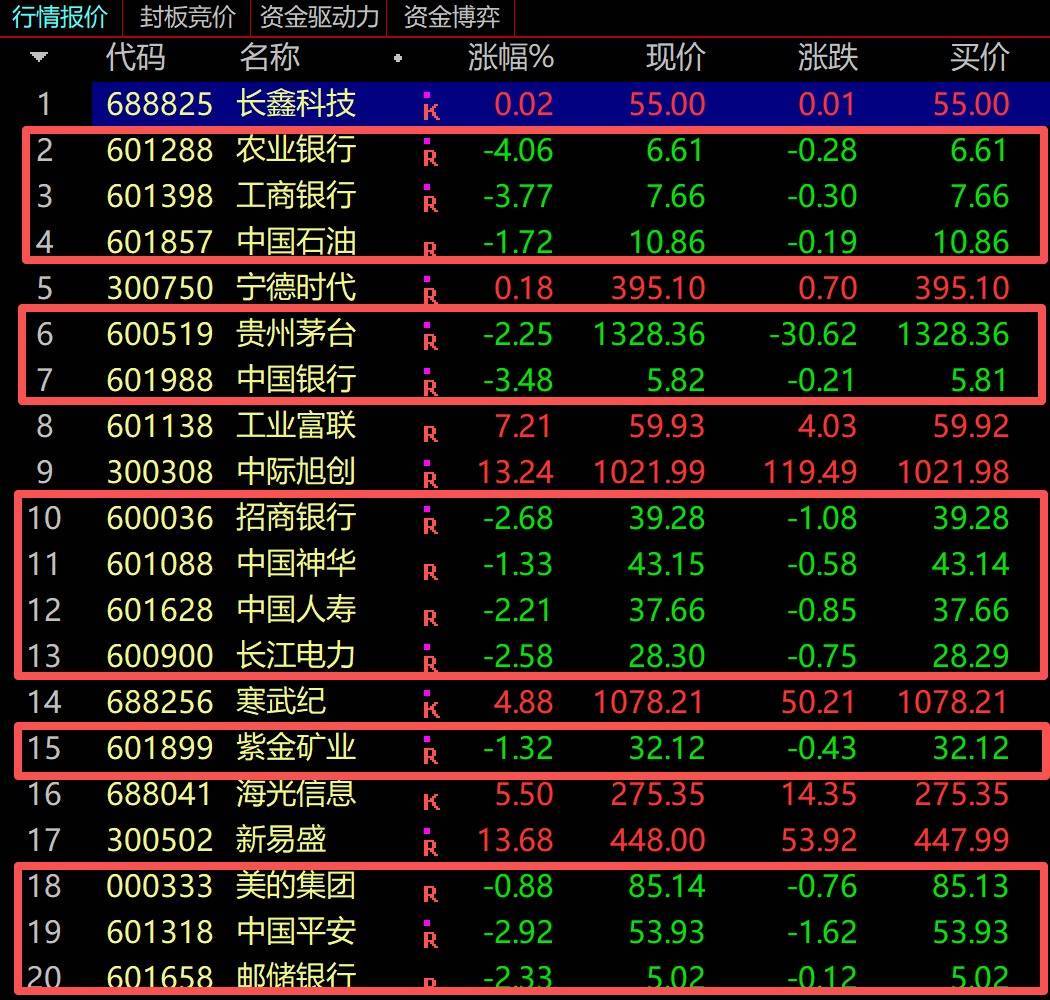
Task: Select the stock name 中国石油
Action: point(296,241)
